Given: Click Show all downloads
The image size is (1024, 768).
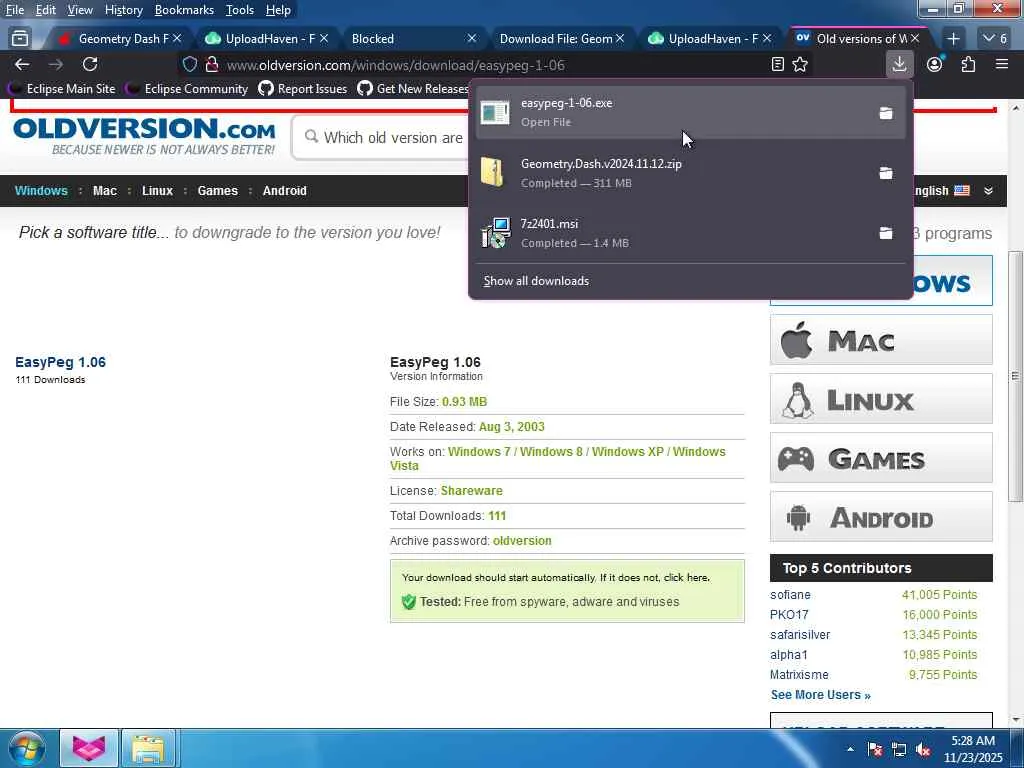Looking at the screenshot, I should point(536,281).
